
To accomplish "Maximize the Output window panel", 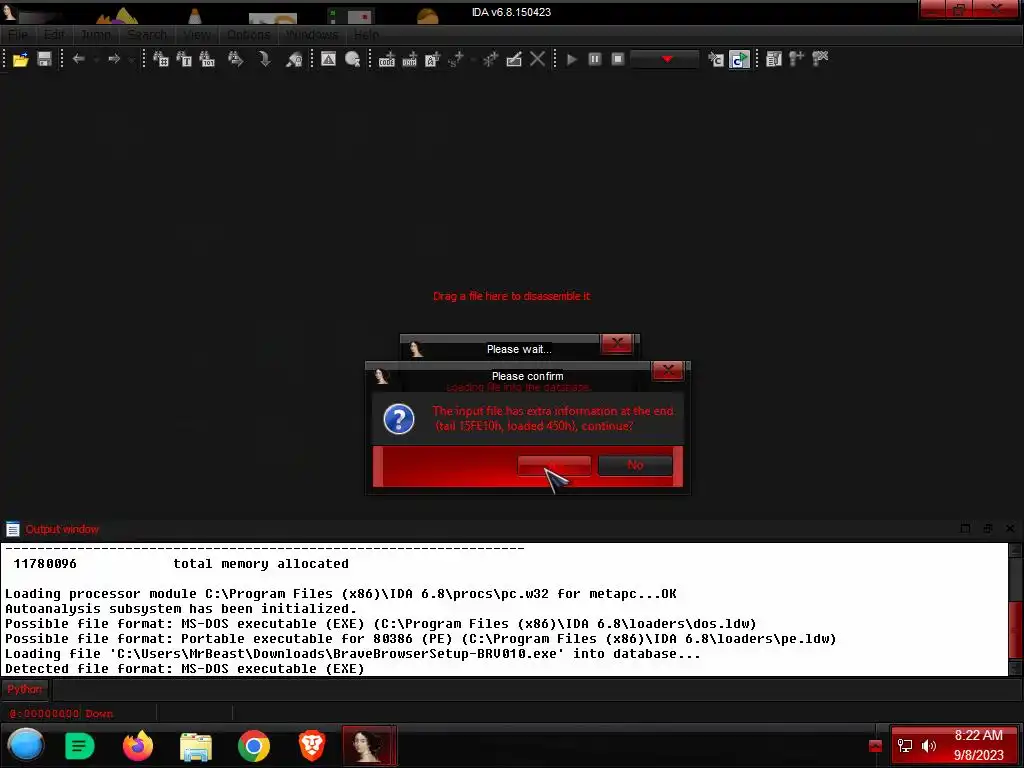I will [x=965, y=528].
